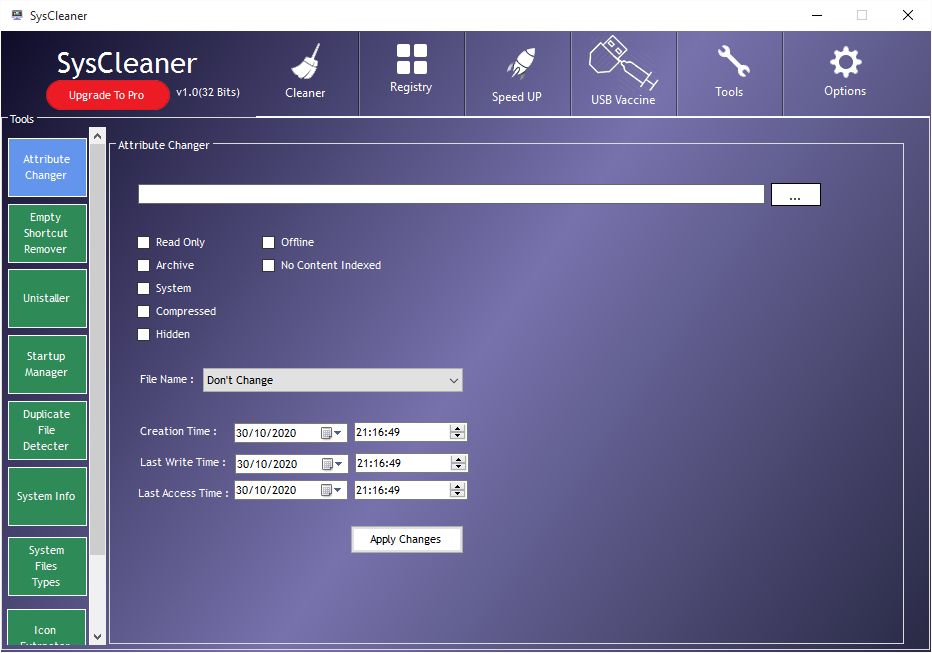This screenshot has width=932, height=653.
Task: Click the browse (...) button
Action: [795, 194]
